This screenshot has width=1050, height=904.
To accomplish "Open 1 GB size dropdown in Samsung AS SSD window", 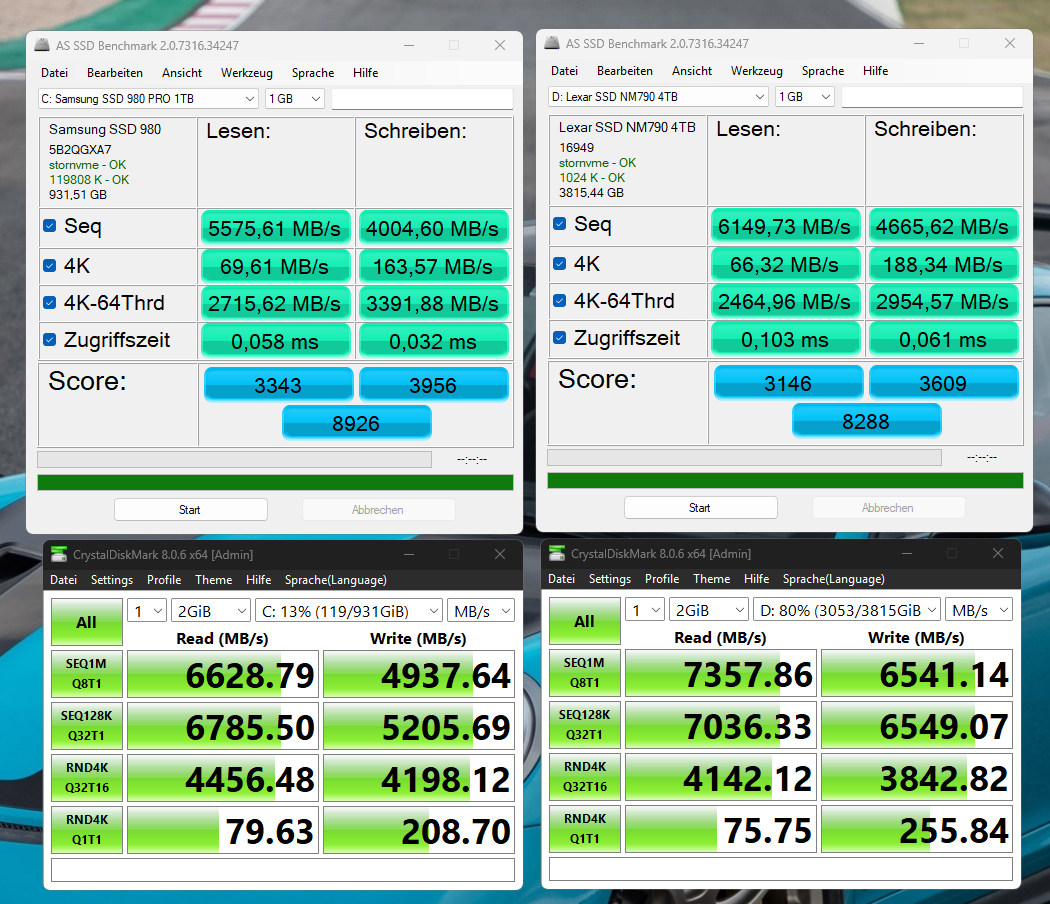I will click(x=295, y=98).
